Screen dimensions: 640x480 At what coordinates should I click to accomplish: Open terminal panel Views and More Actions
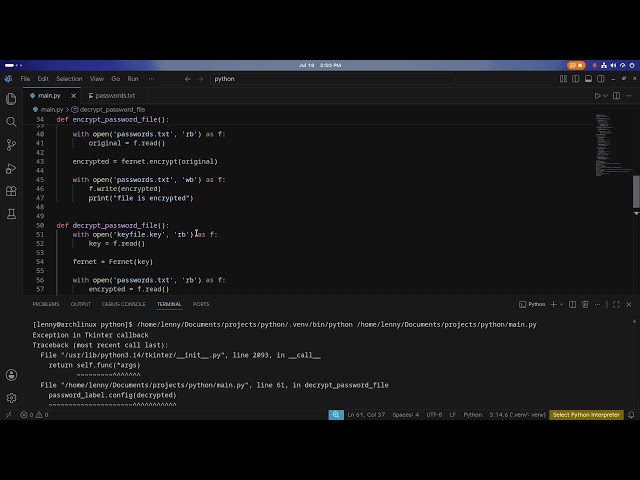coord(597,304)
